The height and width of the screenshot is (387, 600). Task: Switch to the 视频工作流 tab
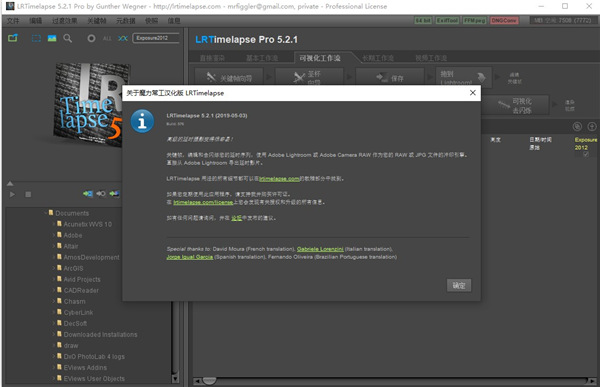click(x=431, y=58)
